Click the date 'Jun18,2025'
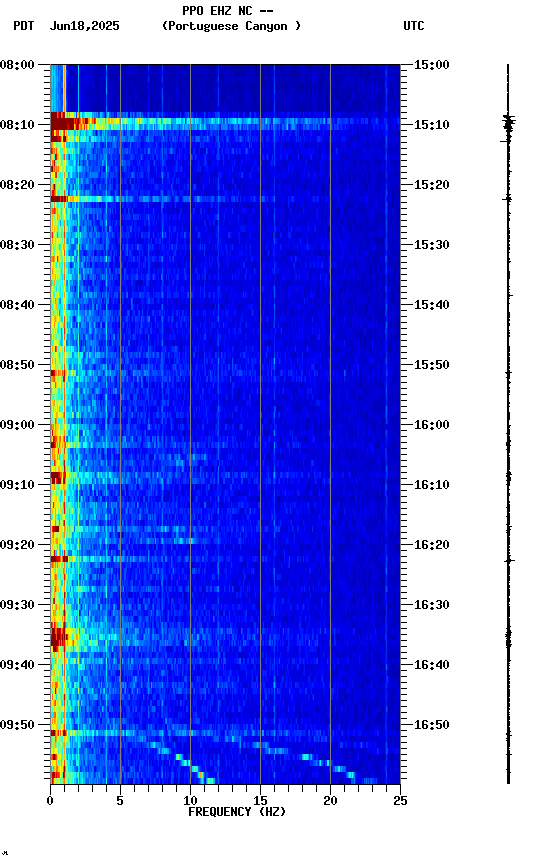The image size is (552, 864). click(84, 26)
